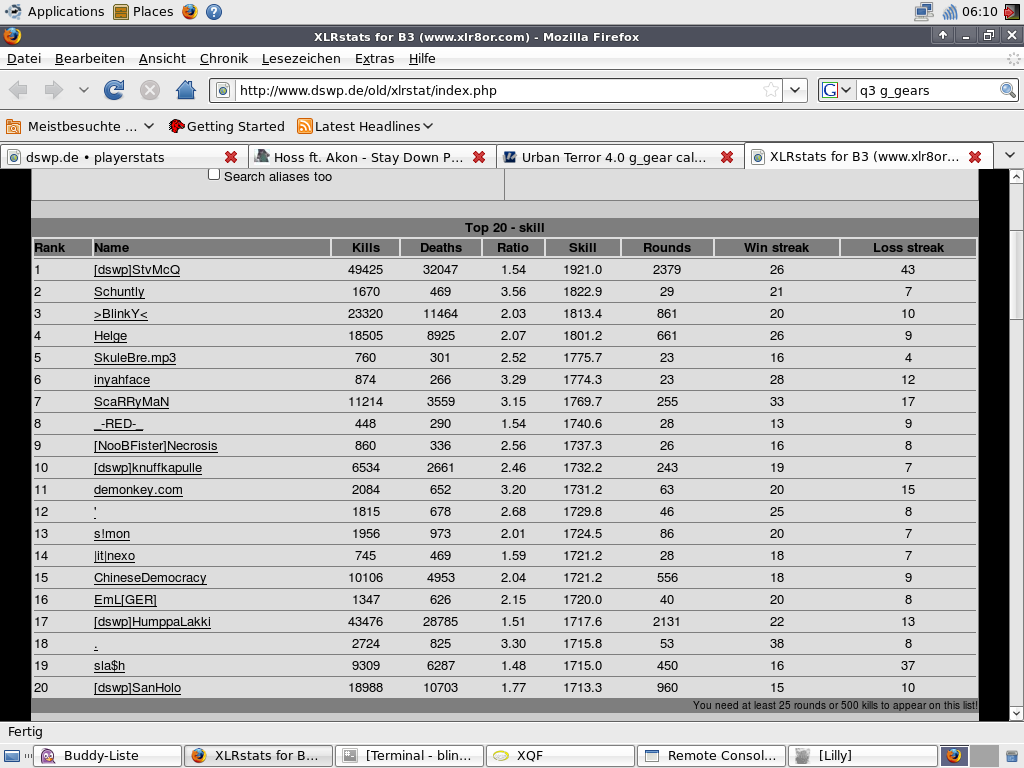Screen dimensions: 1024x768
Task: Click the stop loading icon
Action: coord(150,89)
